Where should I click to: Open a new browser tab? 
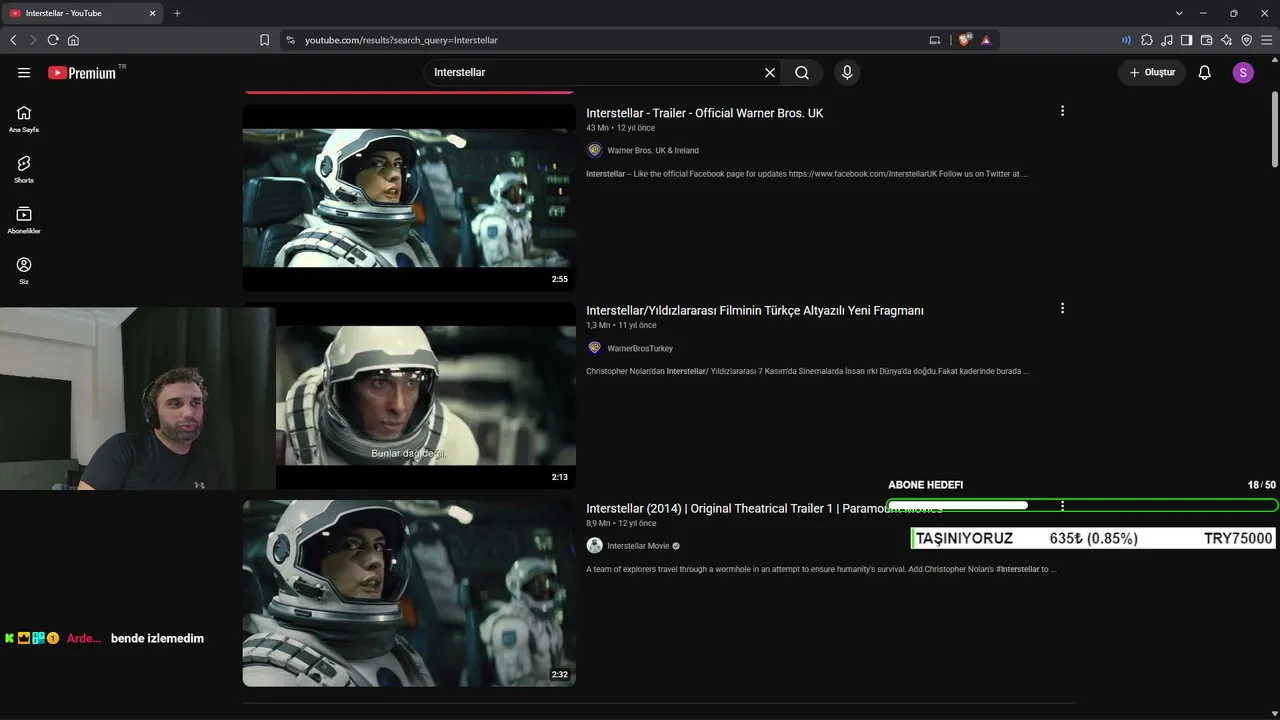click(x=177, y=13)
